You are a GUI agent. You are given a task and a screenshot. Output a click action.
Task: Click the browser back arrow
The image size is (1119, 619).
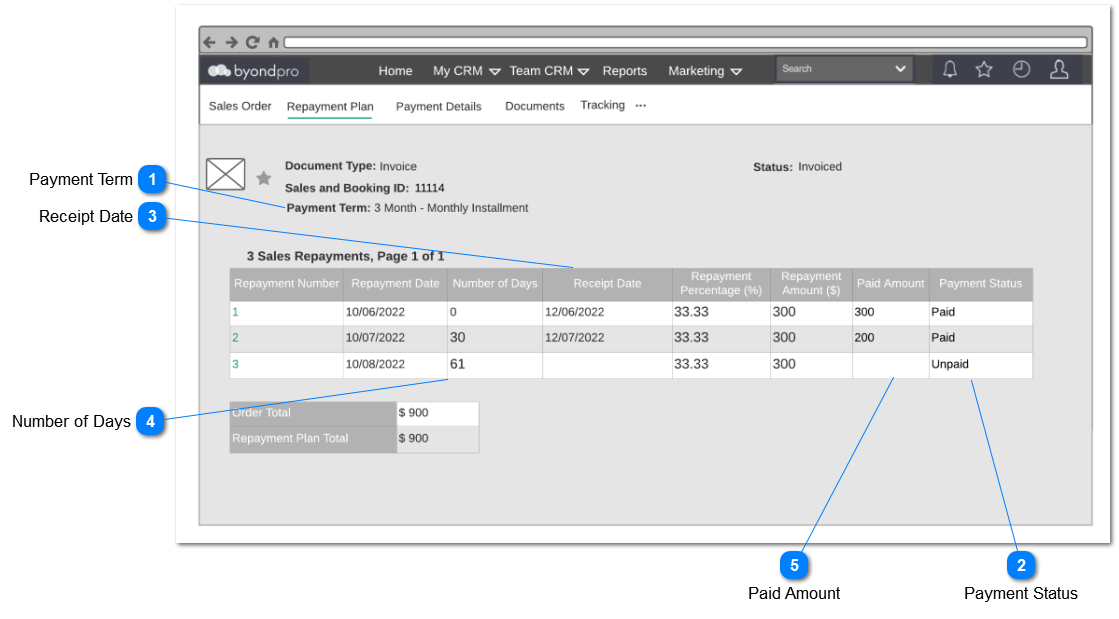[x=209, y=42]
